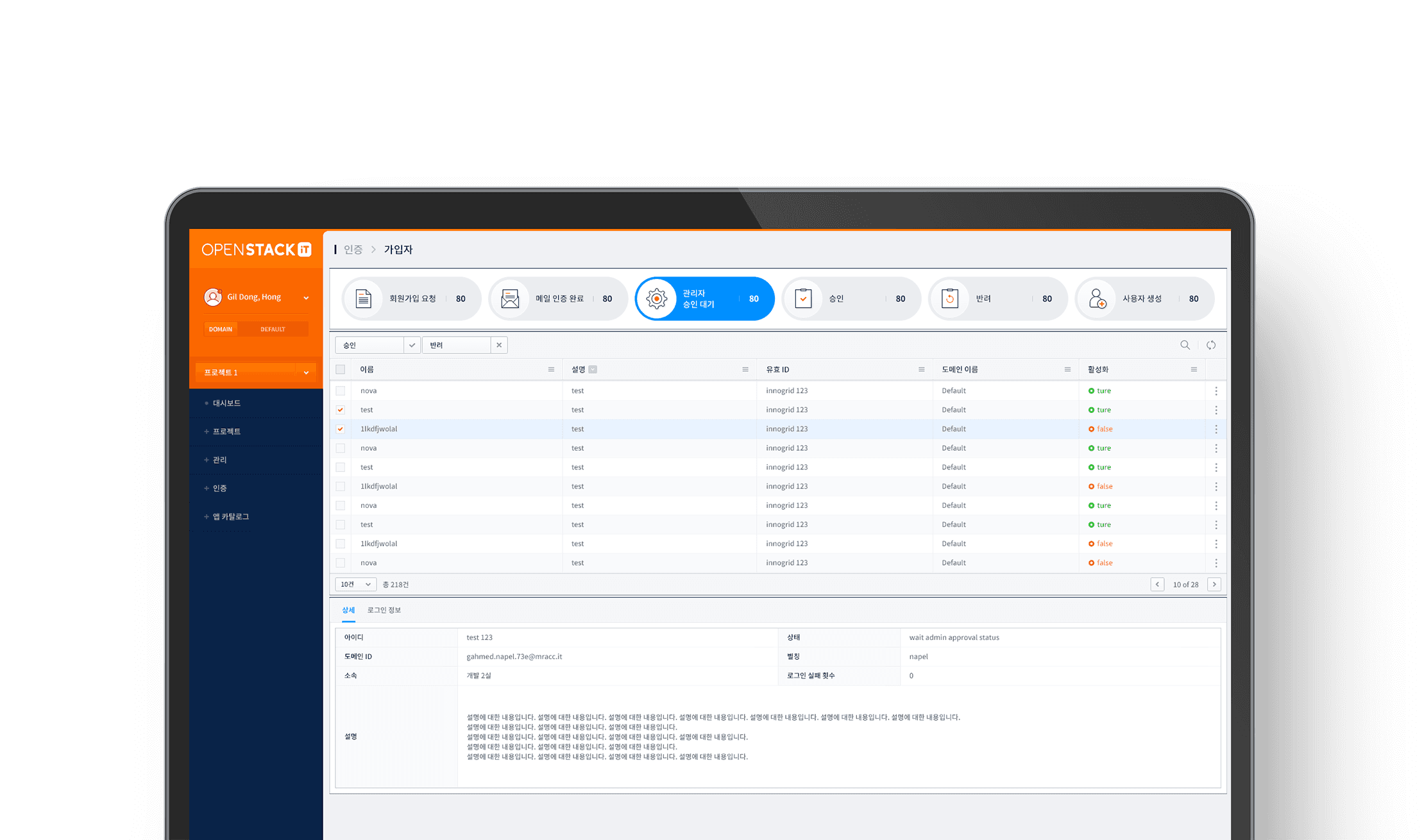Click the Gil Dong, Hong user avatar
The image size is (1424, 840).
[213, 297]
